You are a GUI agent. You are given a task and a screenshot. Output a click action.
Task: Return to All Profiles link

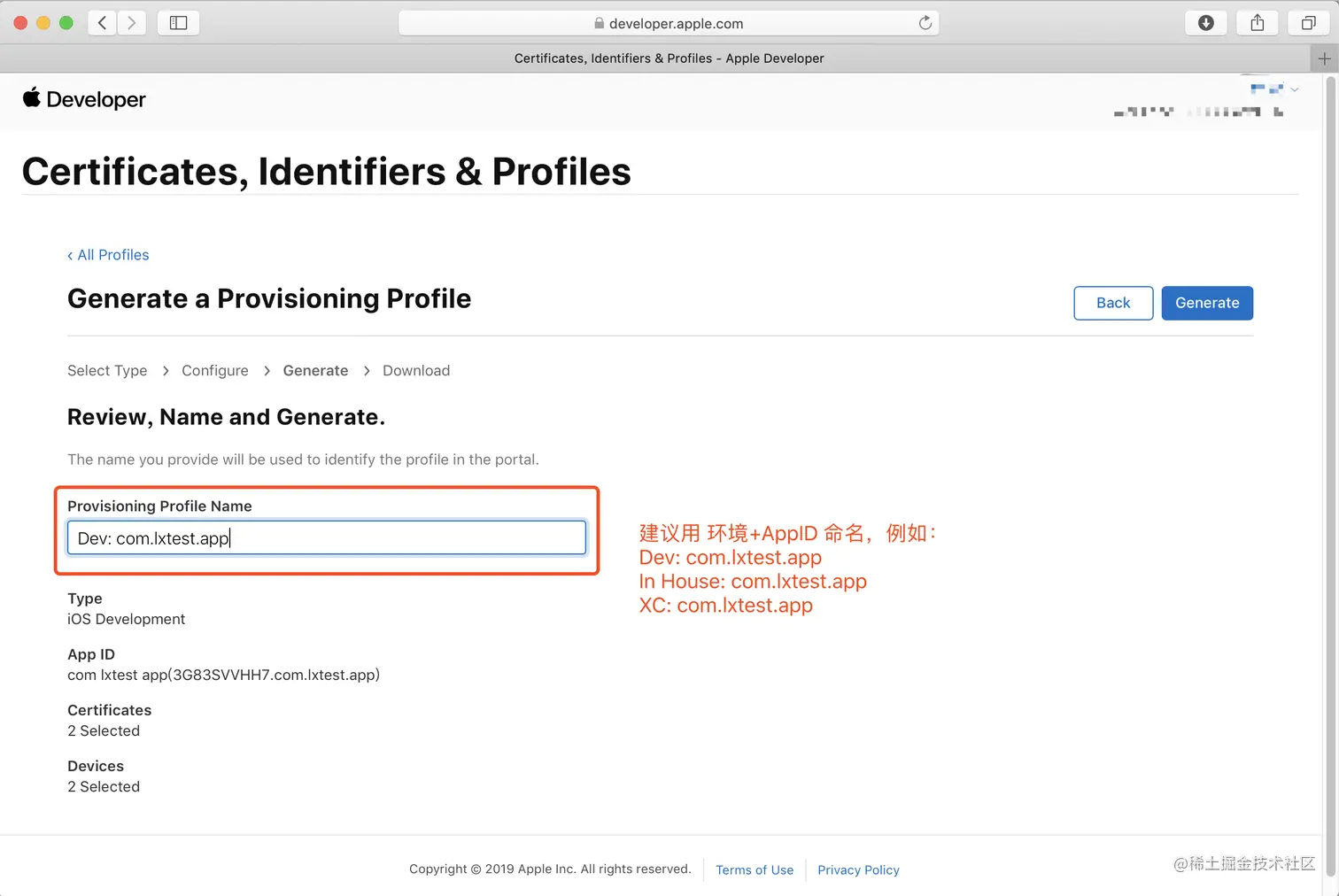pos(108,255)
